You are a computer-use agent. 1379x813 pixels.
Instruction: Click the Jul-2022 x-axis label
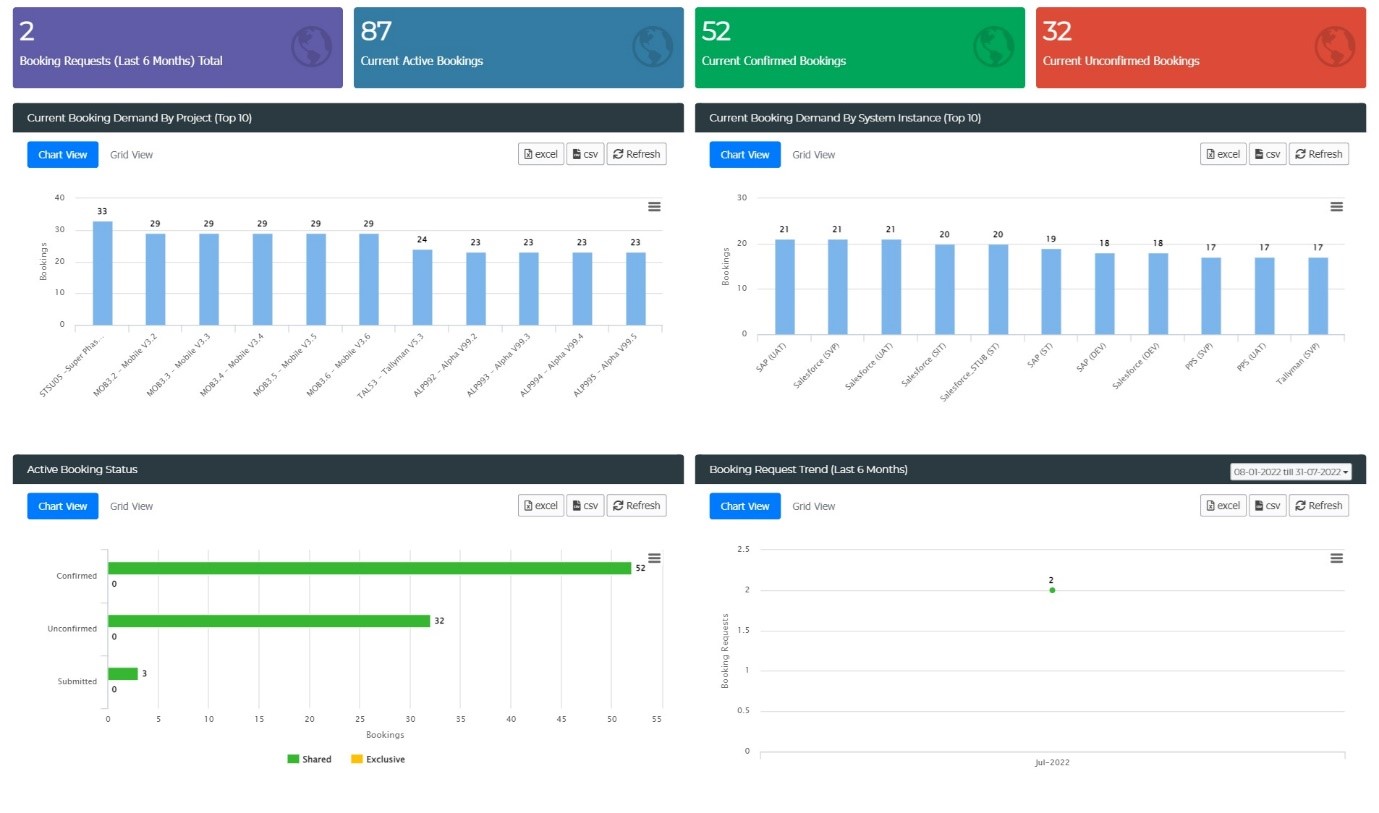1052,763
